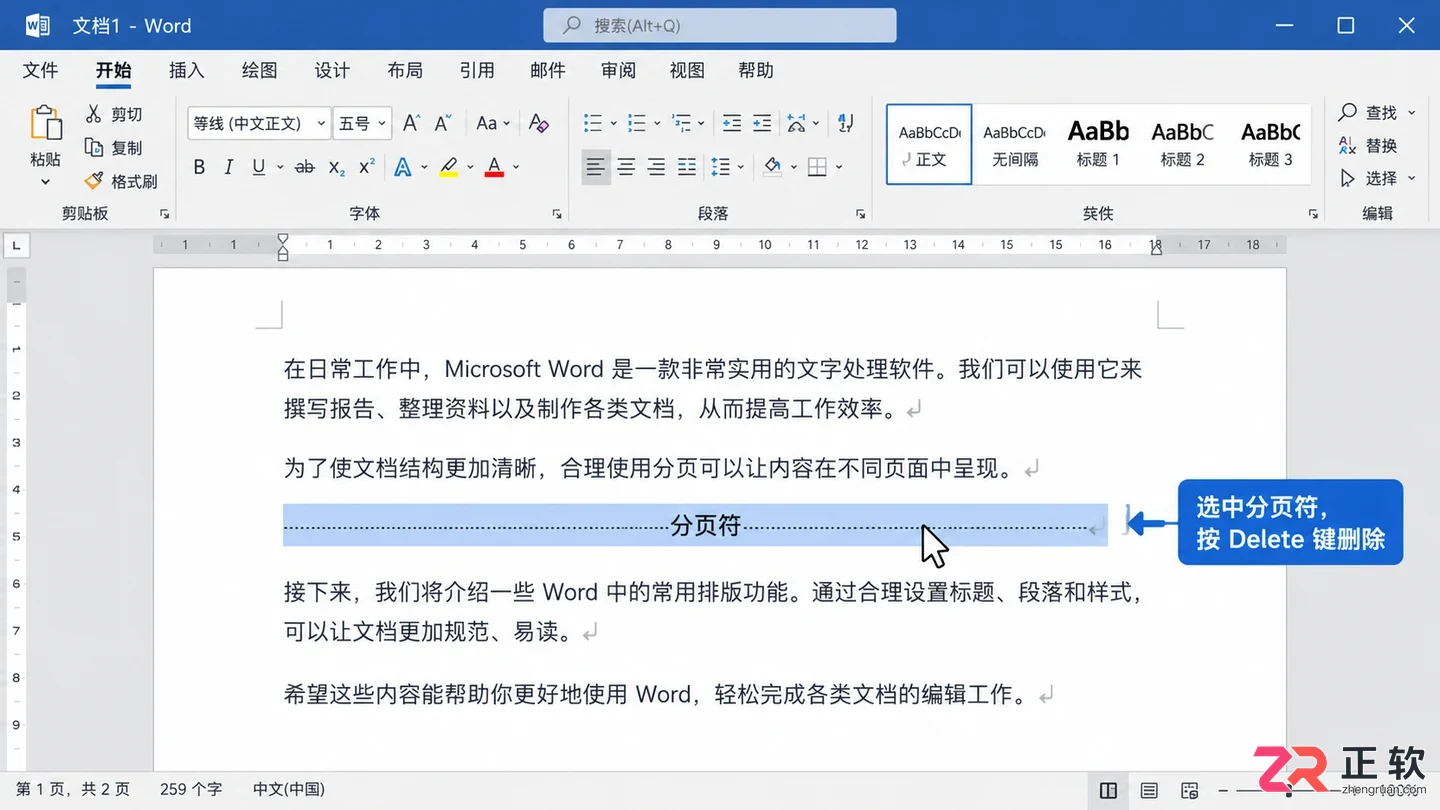The width and height of the screenshot is (1440, 810).
Task: Click the 替换 (Replace) button
Action: 1368,146
